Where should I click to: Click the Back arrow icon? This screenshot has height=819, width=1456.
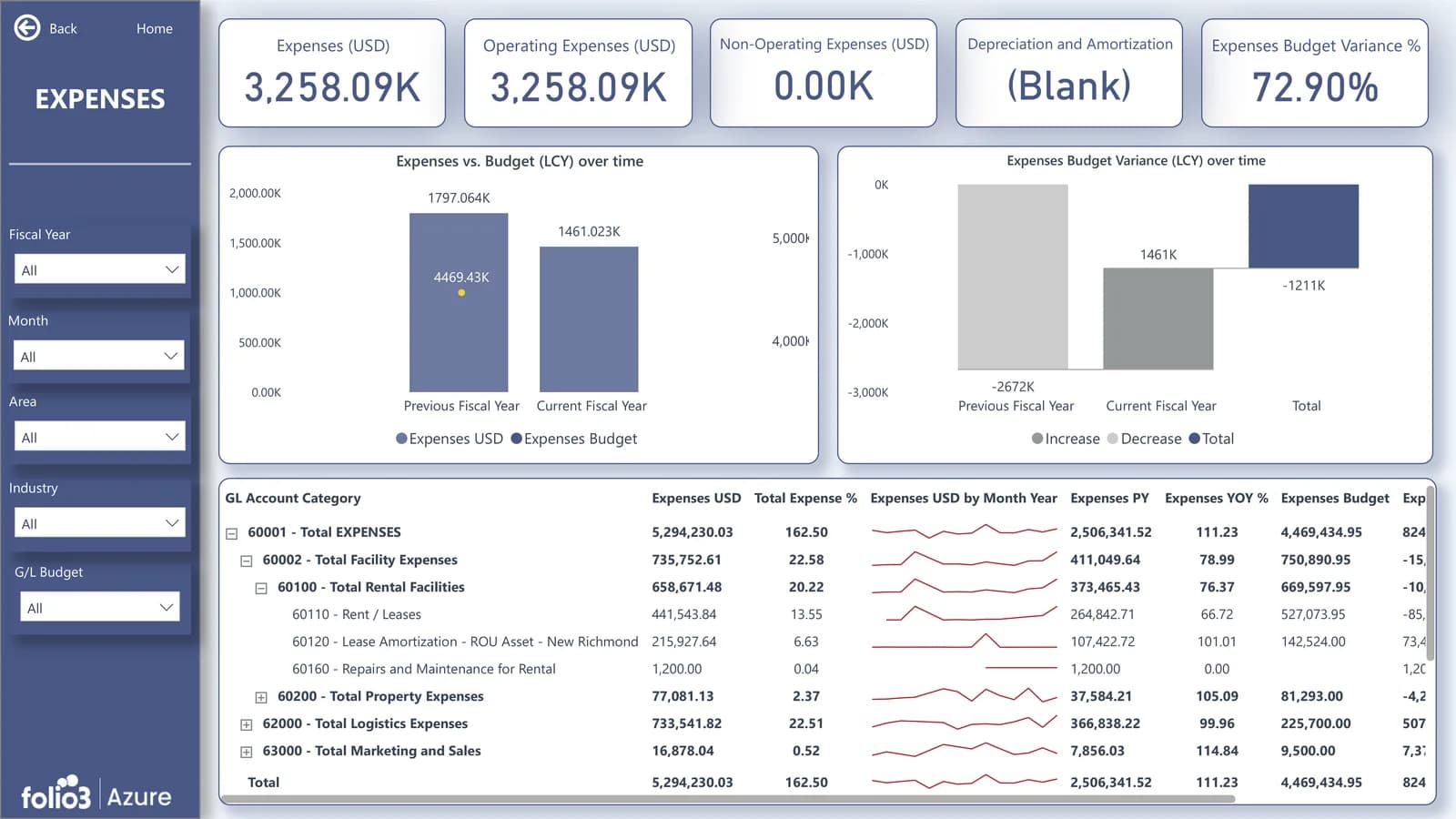coord(27,28)
